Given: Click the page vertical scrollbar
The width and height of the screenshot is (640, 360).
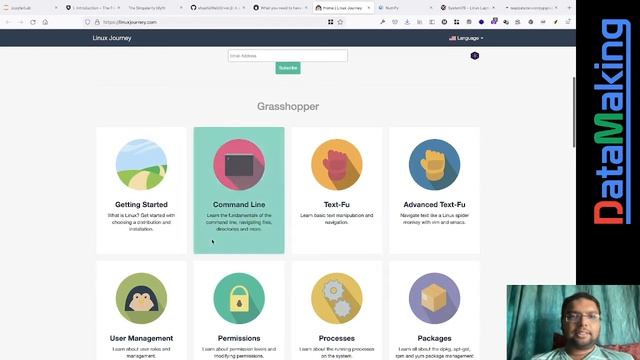Looking at the screenshot, I should pos(574,112).
